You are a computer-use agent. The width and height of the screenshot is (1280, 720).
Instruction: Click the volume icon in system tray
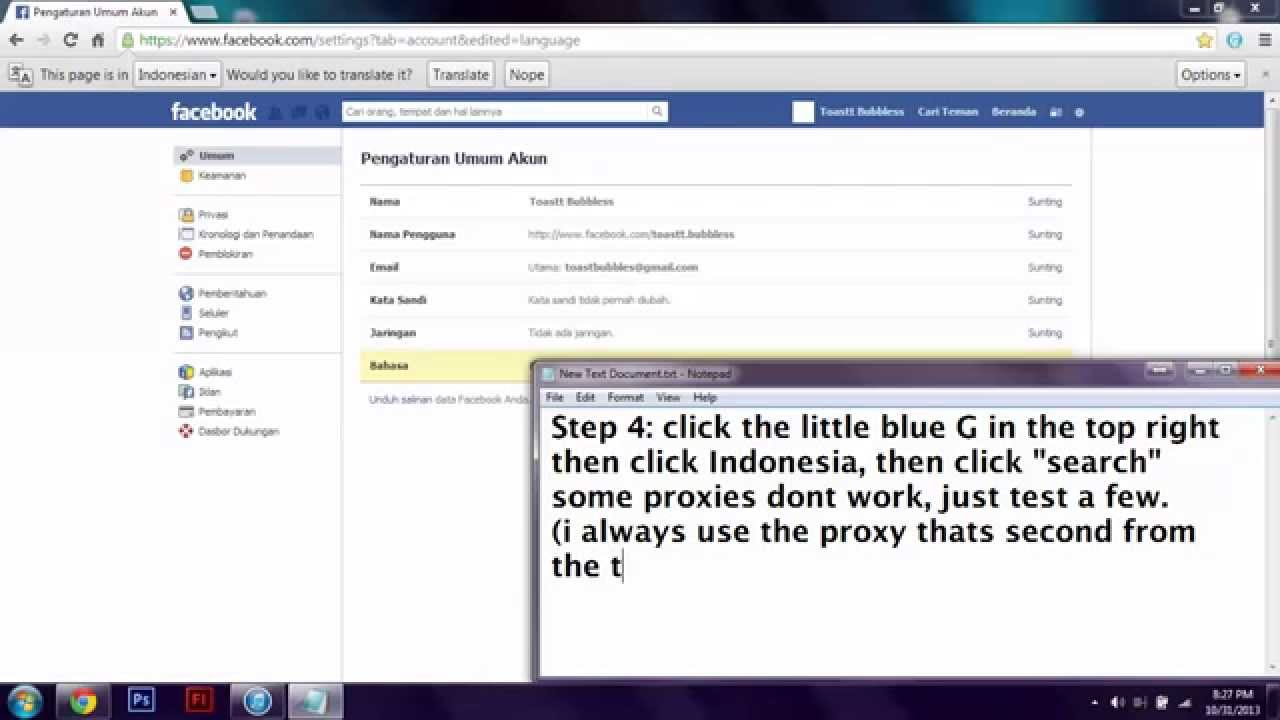[1117, 702]
